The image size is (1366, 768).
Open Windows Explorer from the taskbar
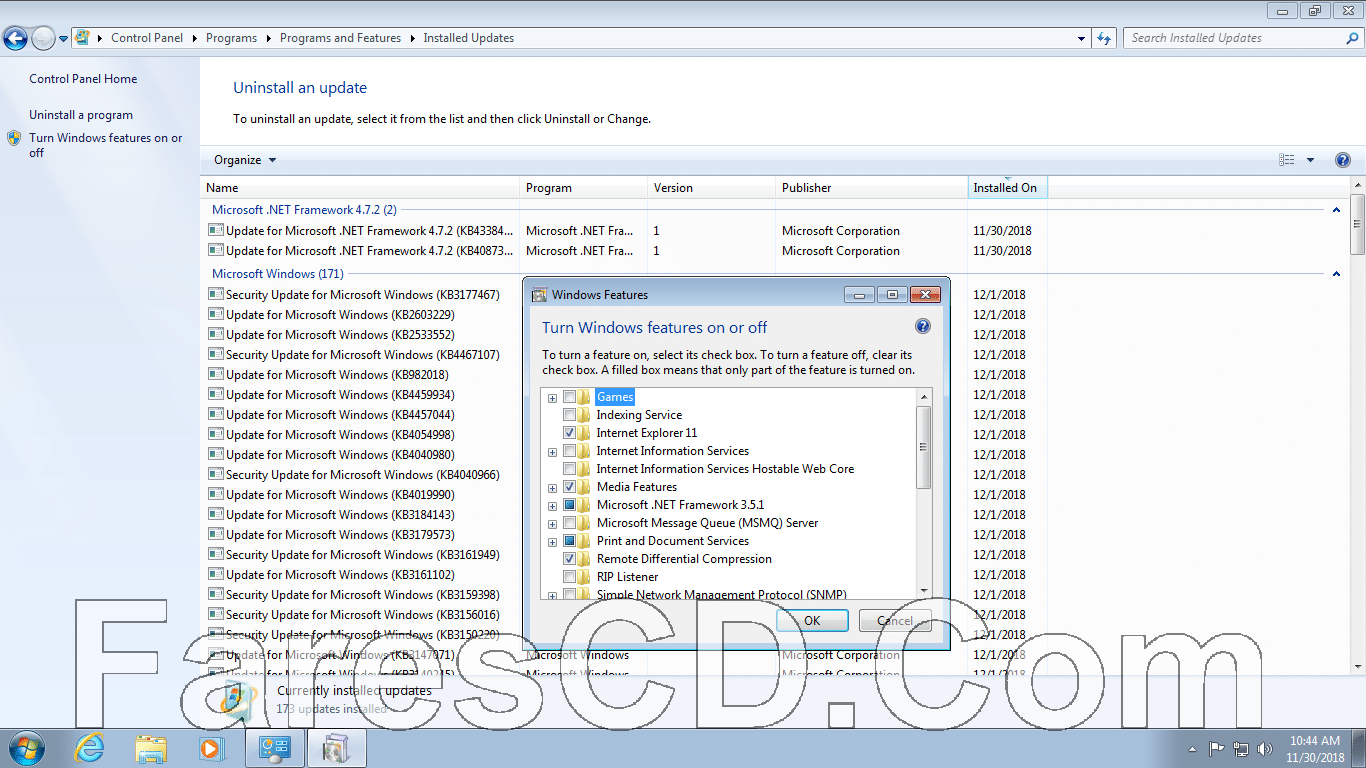tap(151, 747)
